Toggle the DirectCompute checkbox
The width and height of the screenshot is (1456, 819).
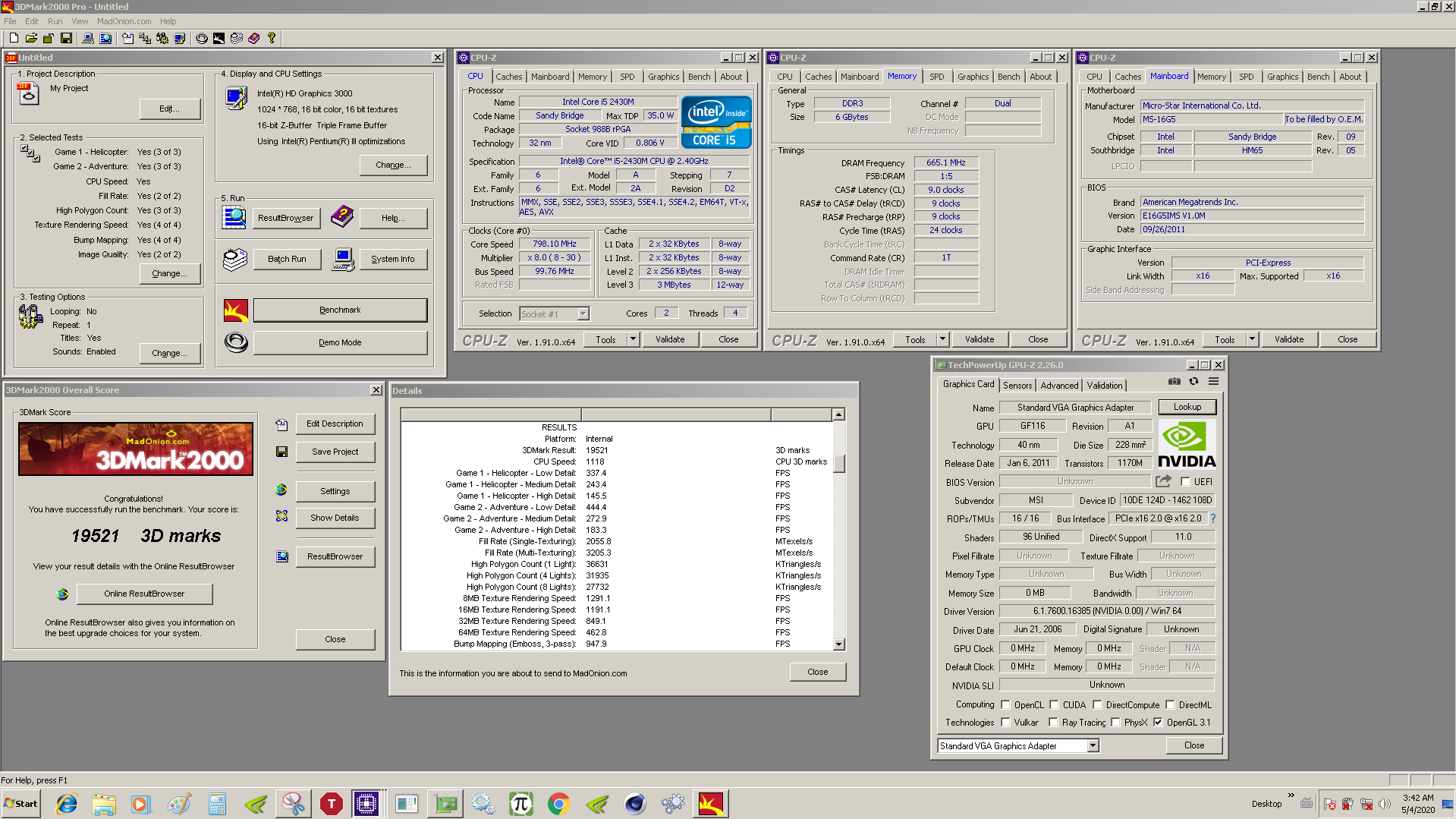tap(1097, 704)
